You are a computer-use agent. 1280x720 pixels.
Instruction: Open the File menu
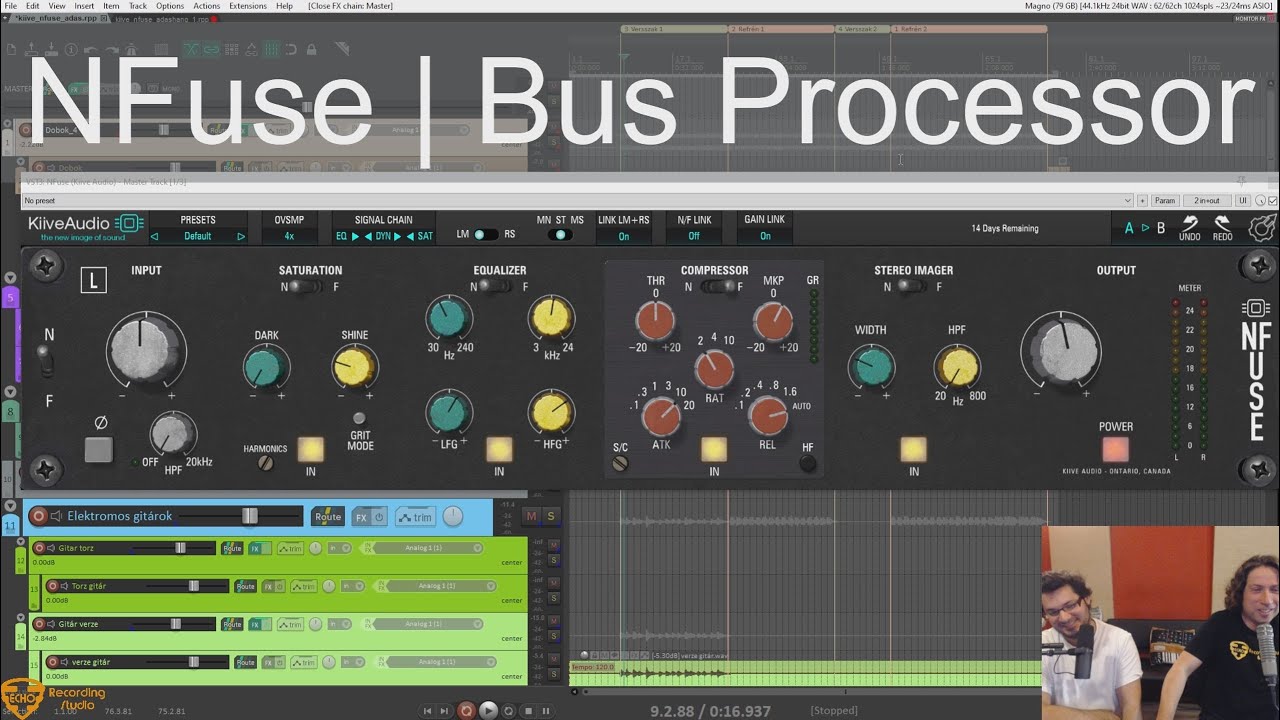[11, 6]
